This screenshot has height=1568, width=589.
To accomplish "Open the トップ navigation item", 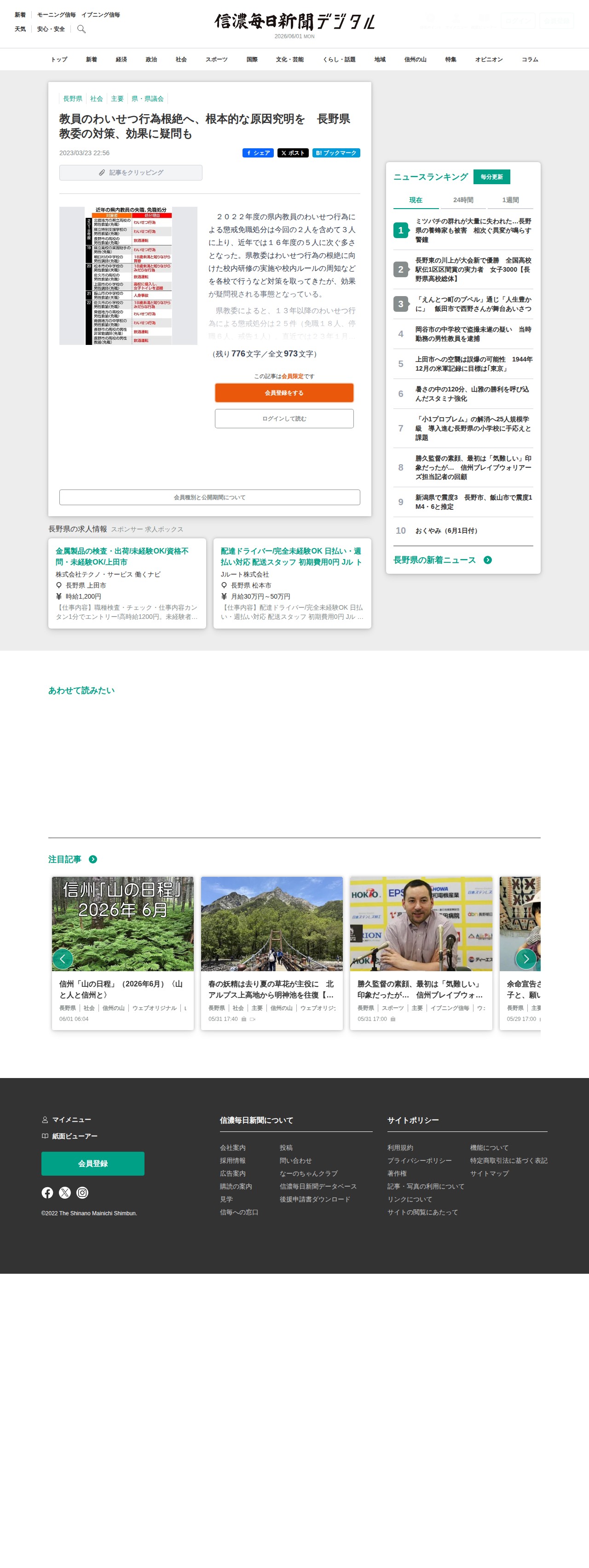I will tap(59, 60).
